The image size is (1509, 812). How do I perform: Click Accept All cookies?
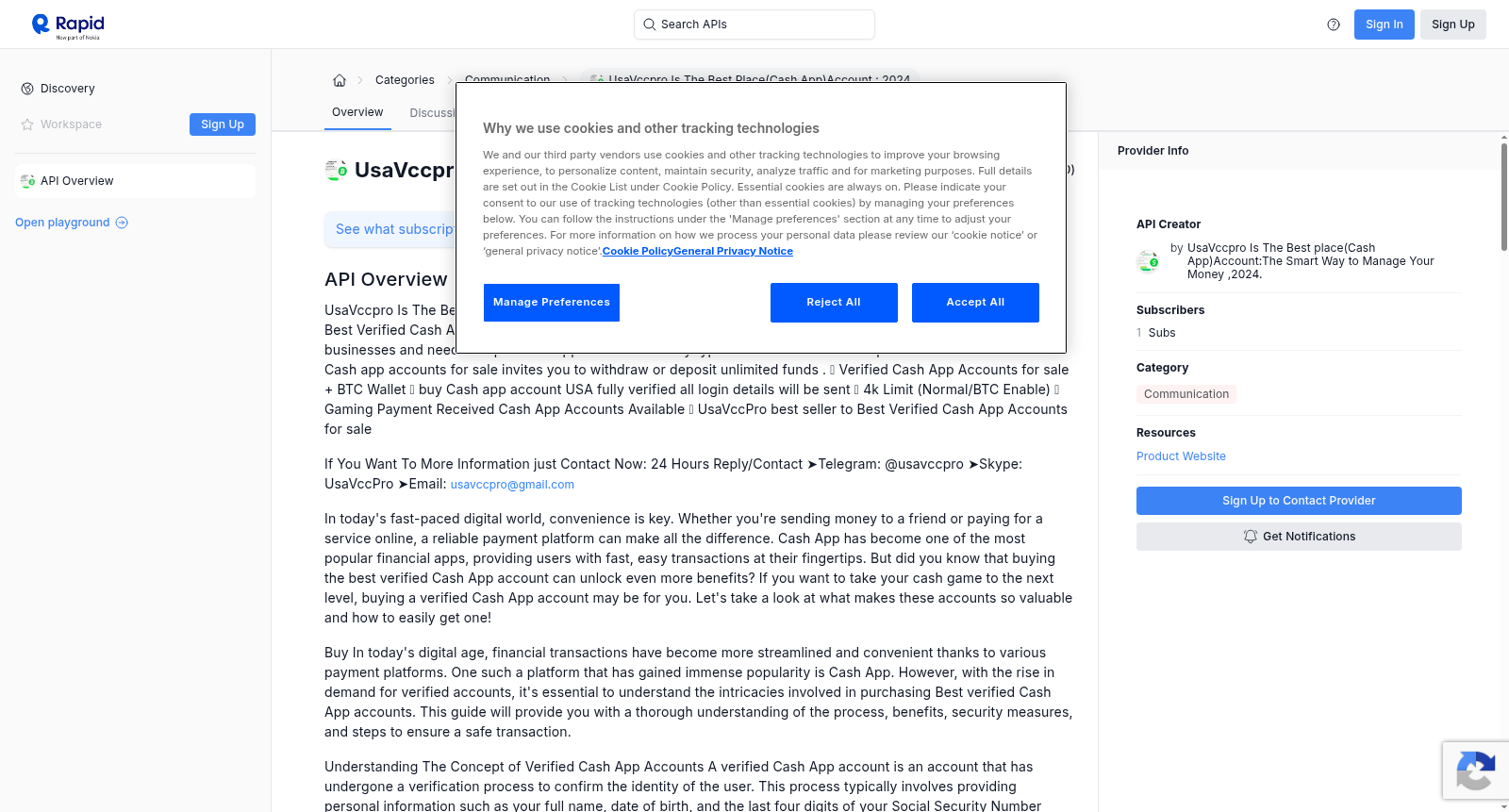pyautogui.click(x=975, y=303)
